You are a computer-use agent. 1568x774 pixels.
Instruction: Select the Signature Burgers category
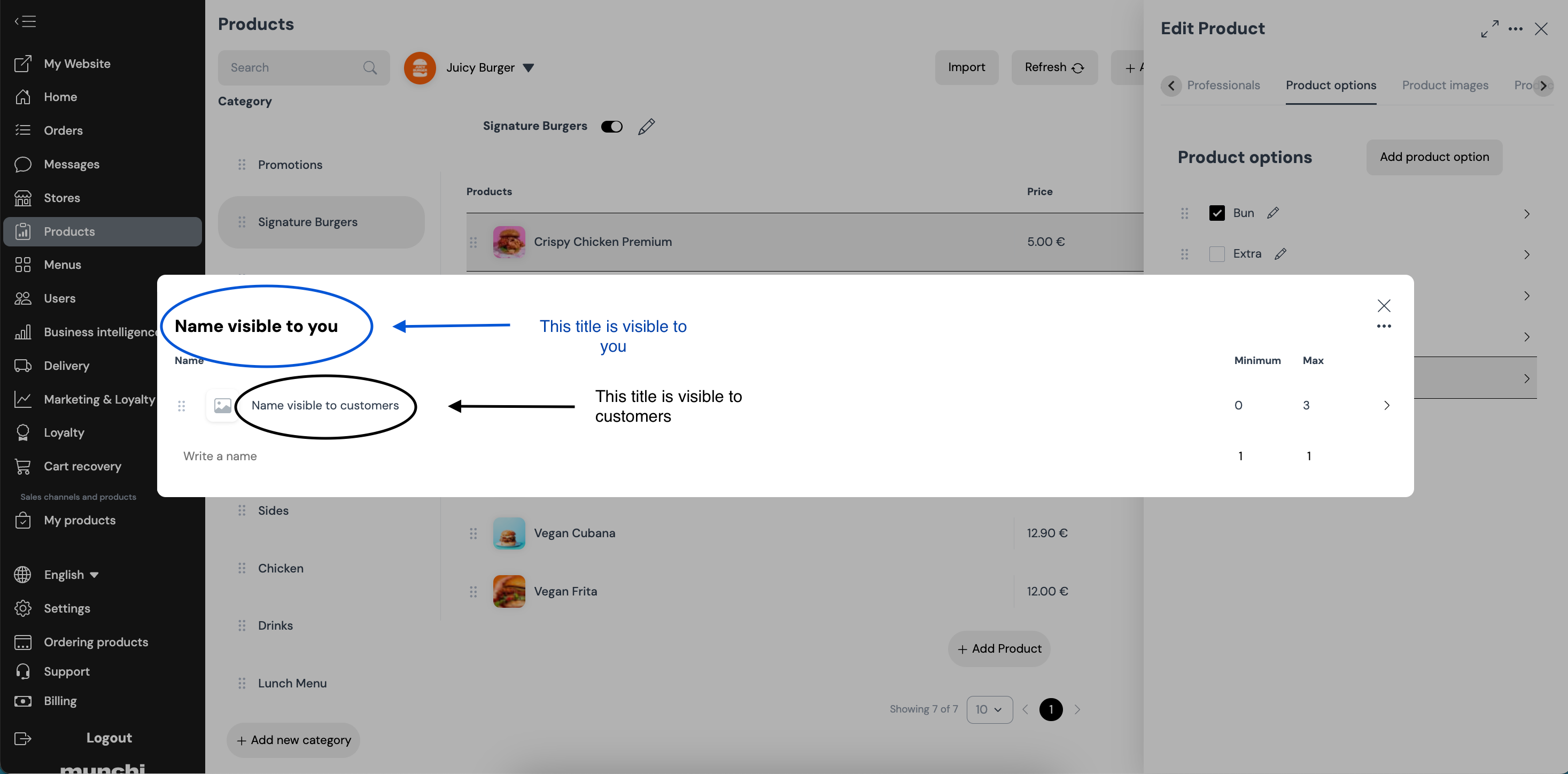(321, 222)
